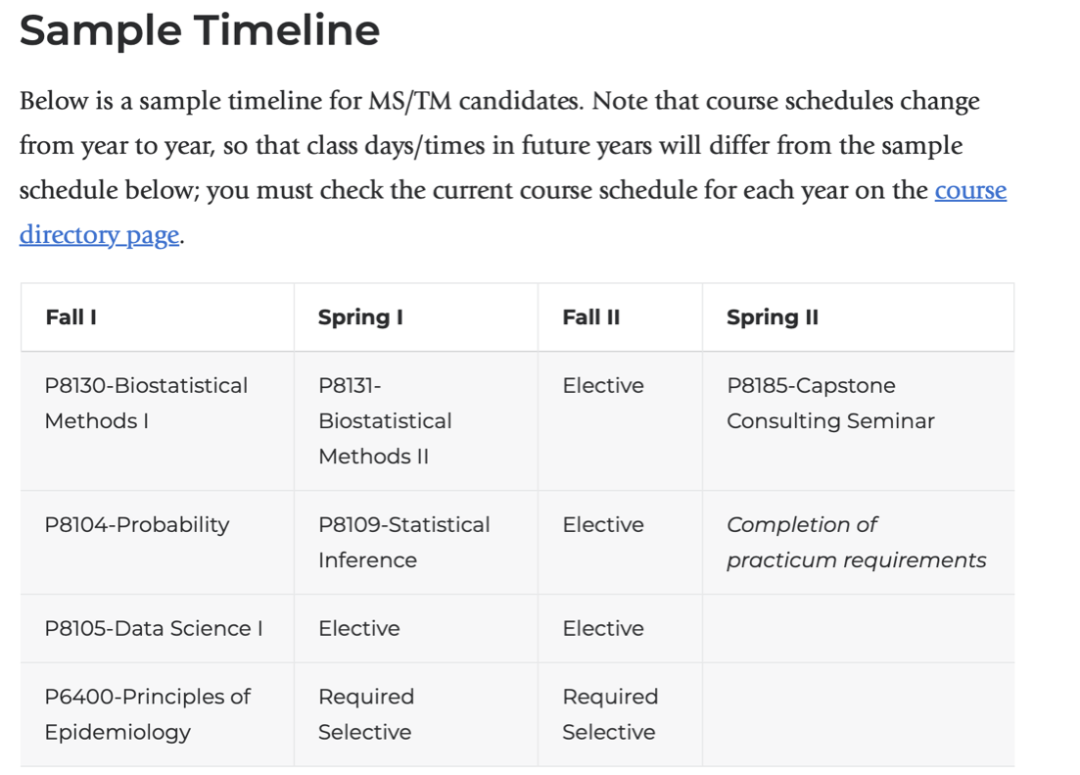Click the Fall II column header
This screenshot has width=1080, height=775.
591,318
